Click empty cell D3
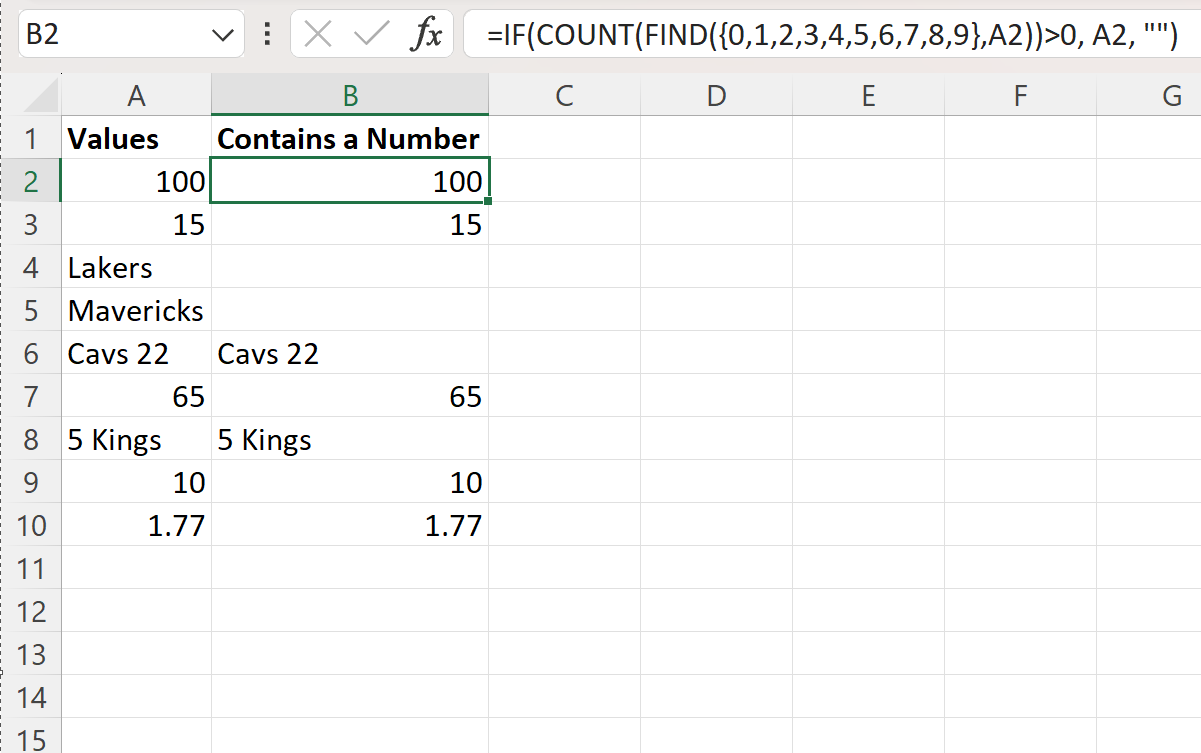The width and height of the screenshot is (1201, 753). (716, 224)
